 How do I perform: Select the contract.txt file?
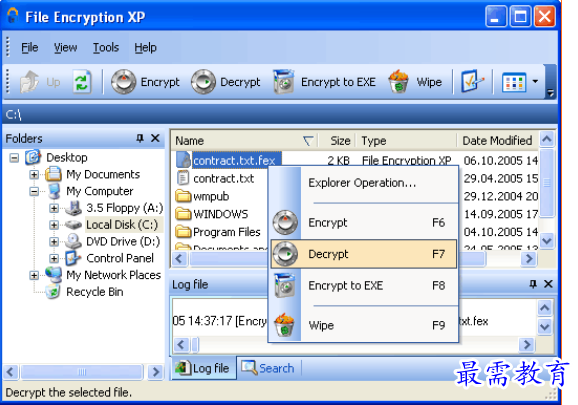[223, 179]
